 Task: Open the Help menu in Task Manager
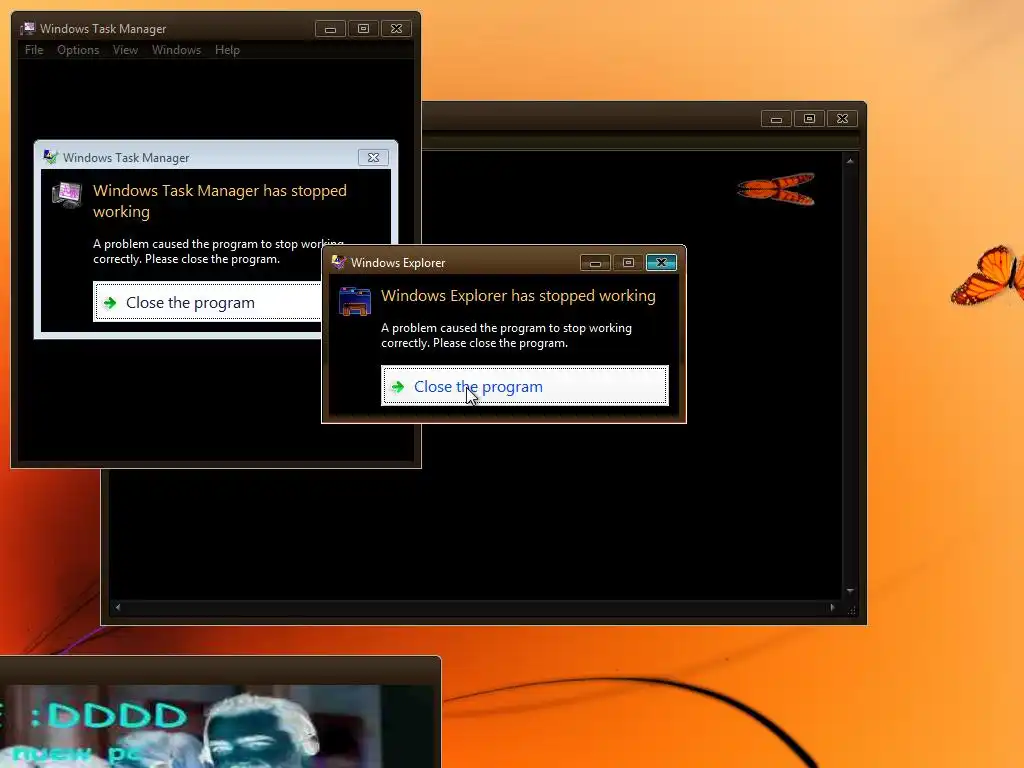point(227,50)
